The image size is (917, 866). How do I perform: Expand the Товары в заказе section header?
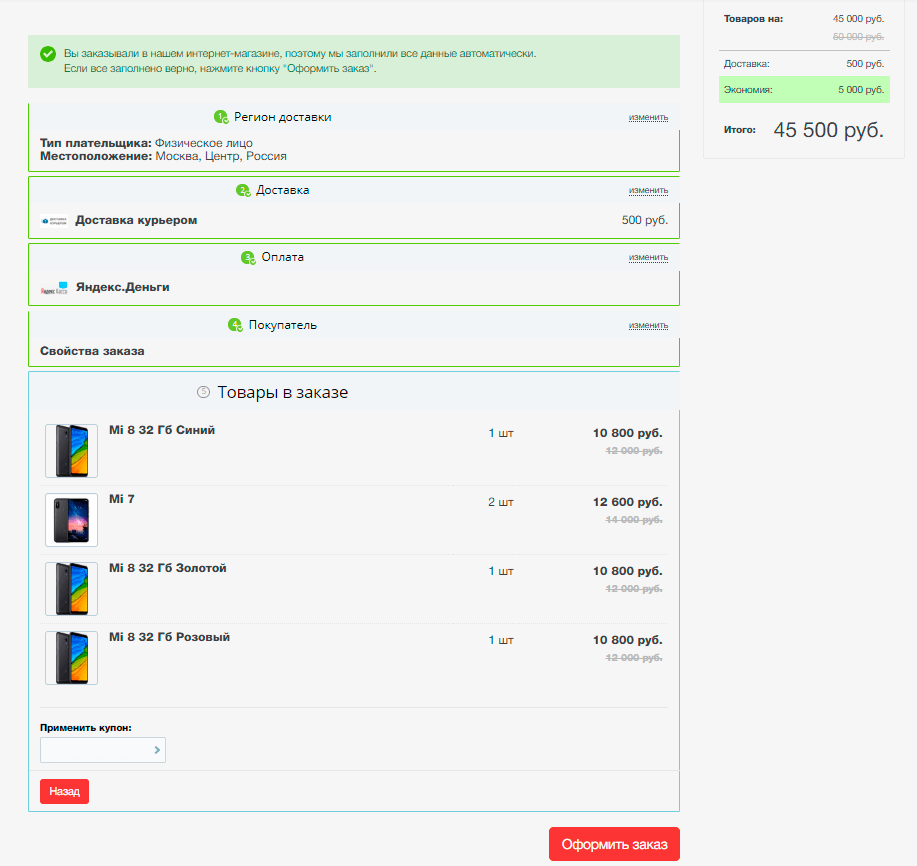[282, 392]
